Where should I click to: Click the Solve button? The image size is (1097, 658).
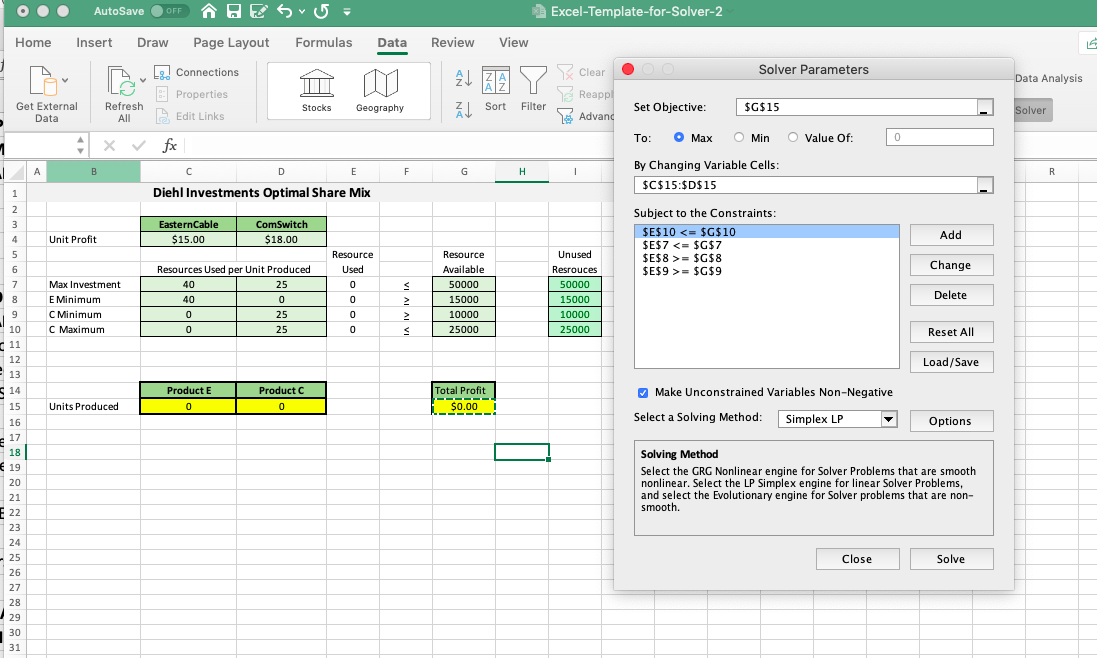coord(951,559)
